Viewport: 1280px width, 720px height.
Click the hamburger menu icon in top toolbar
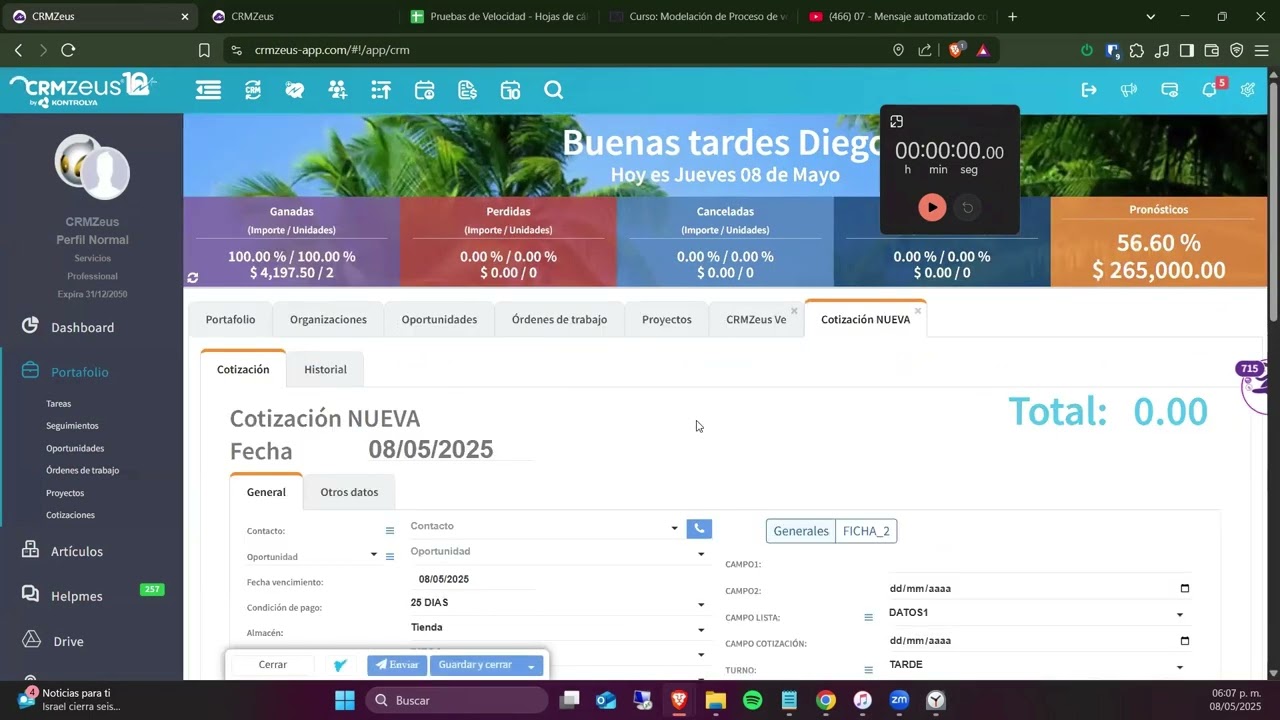point(208,90)
